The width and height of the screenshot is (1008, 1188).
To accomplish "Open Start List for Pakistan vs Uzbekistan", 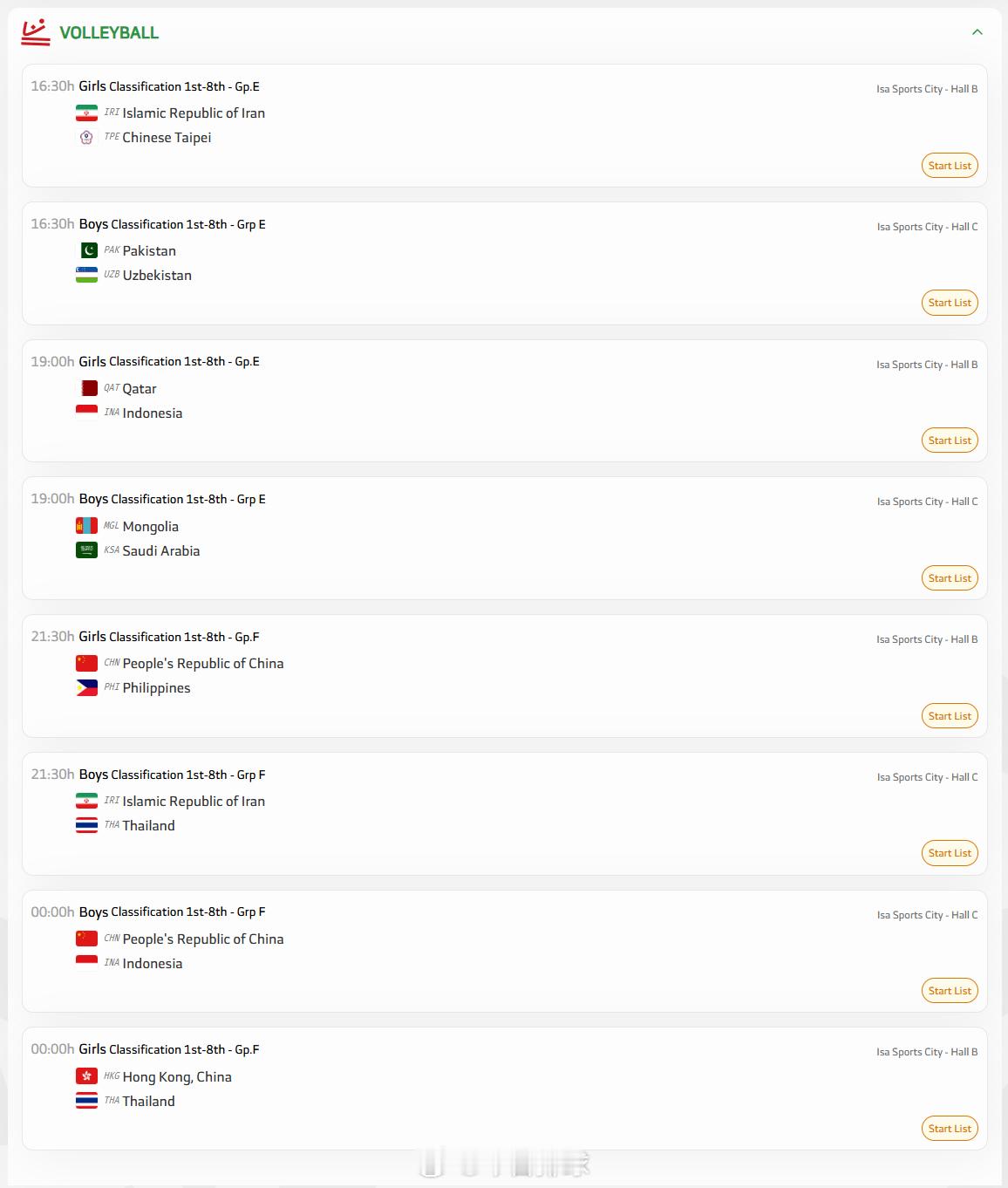I will click(x=950, y=303).
